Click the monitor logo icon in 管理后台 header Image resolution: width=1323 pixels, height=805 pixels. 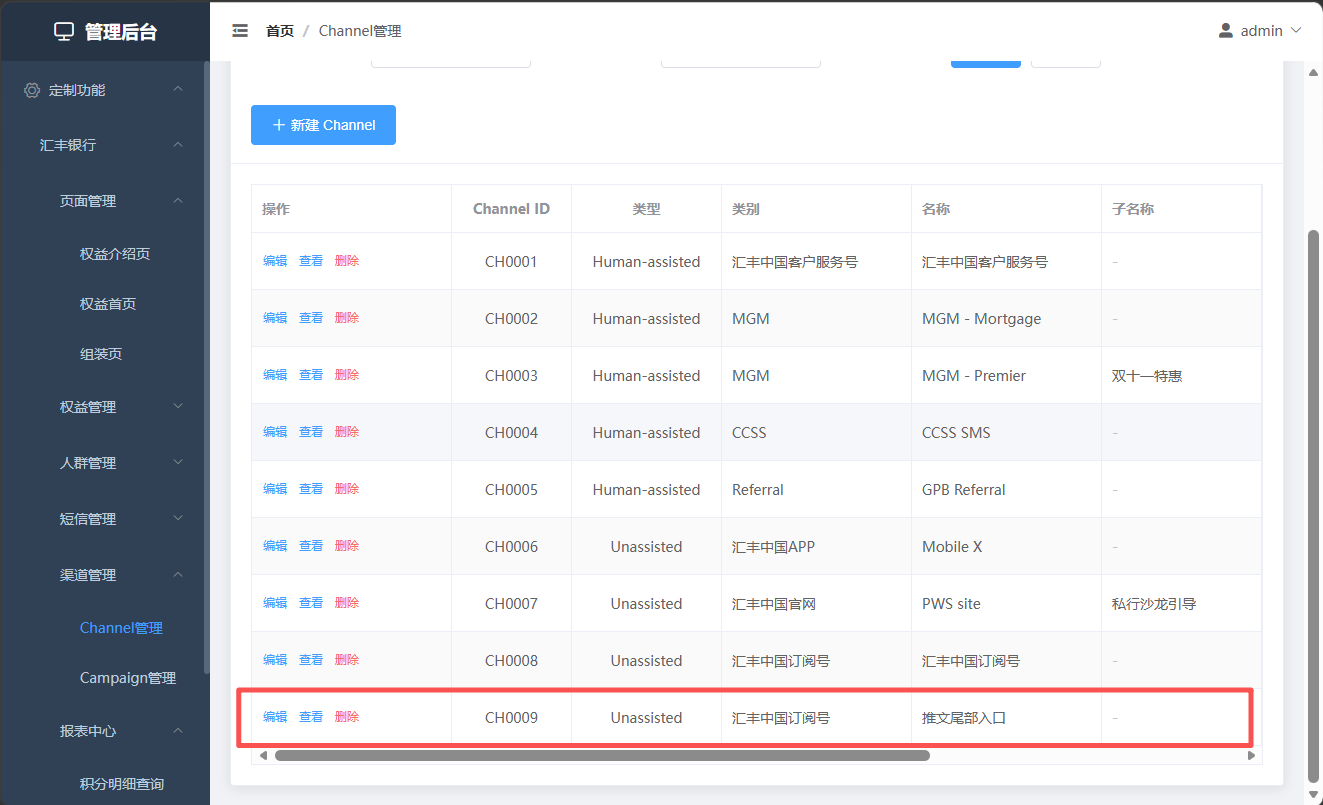click(x=64, y=32)
